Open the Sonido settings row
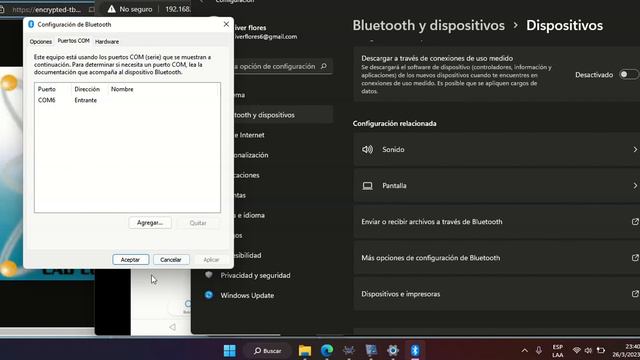Screen dimensions: 640x360 pos(496,149)
